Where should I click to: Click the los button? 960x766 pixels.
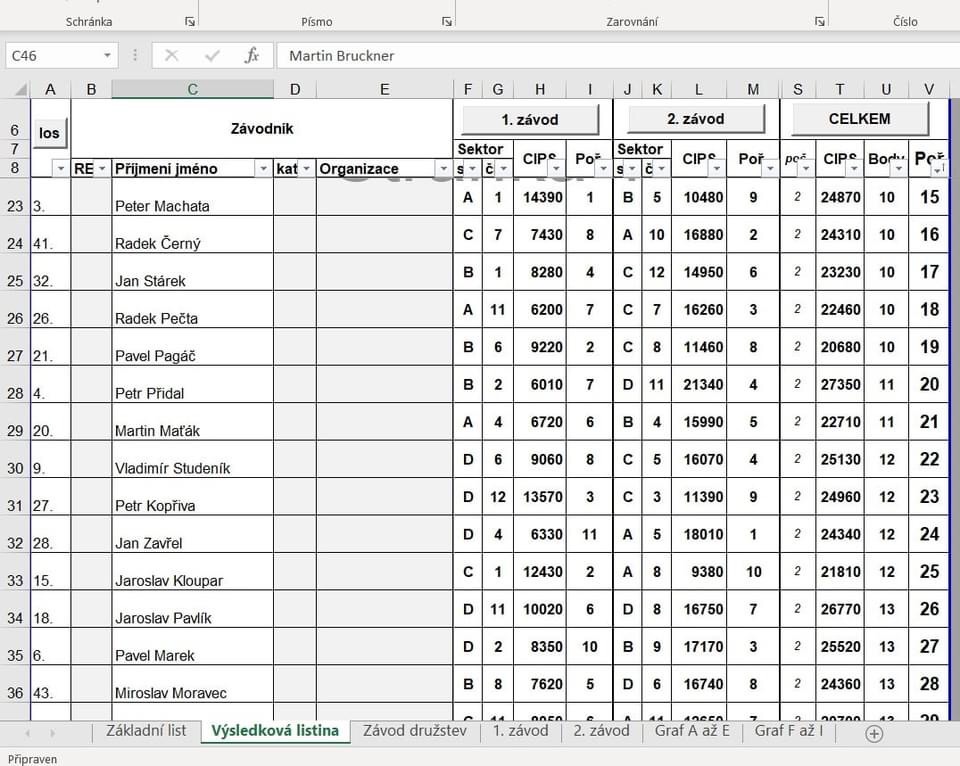tap(49, 133)
